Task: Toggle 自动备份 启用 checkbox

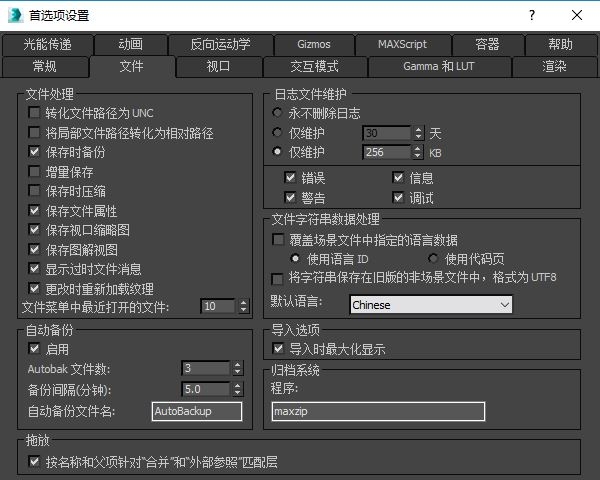Action: 34,349
